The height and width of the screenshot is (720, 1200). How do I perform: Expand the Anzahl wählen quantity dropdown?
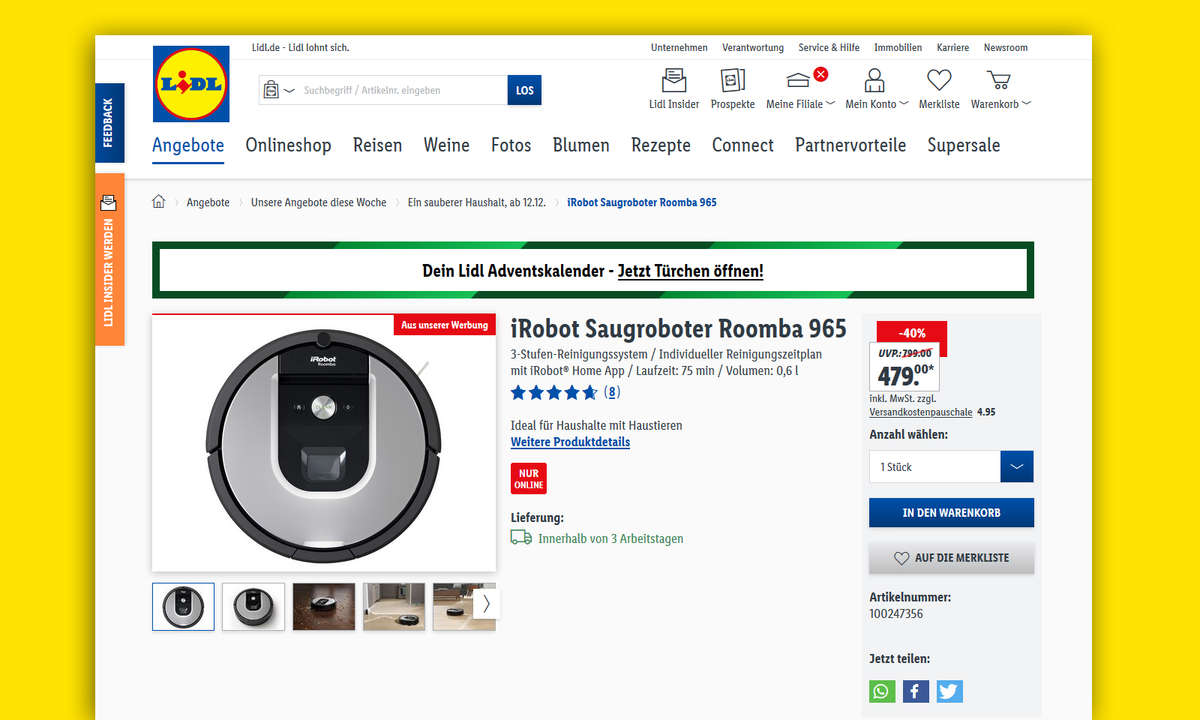pyautogui.click(x=1017, y=467)
